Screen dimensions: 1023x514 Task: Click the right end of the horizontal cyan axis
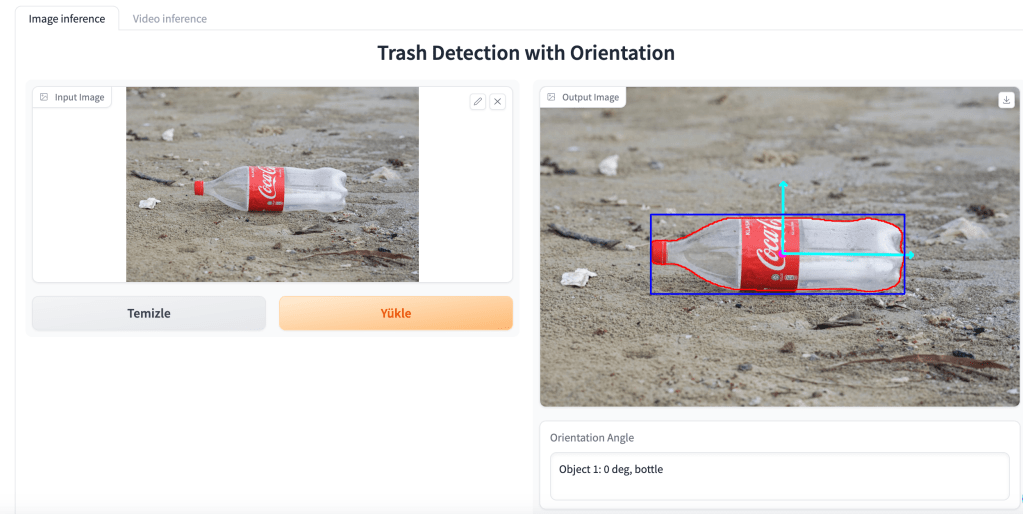pyautogui.click(x=909, y=255)
